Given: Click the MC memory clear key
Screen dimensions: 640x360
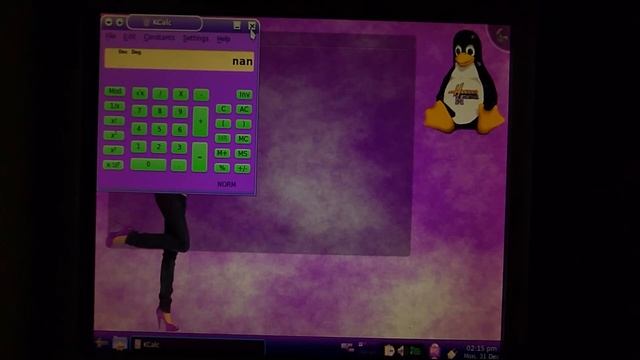Looking at the screenshot, I should pos(243,139).
